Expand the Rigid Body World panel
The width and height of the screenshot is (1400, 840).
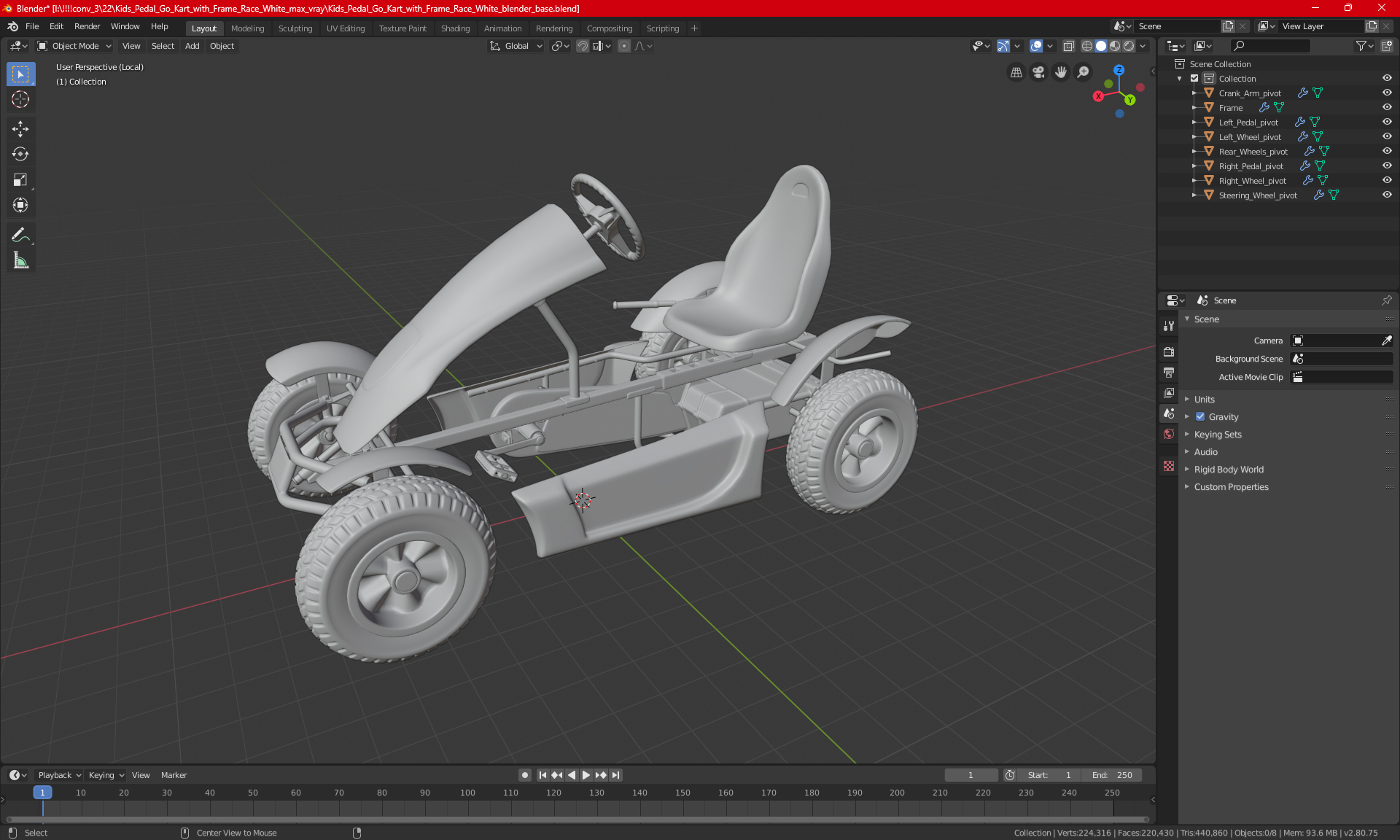click(x=1229, y=470)
